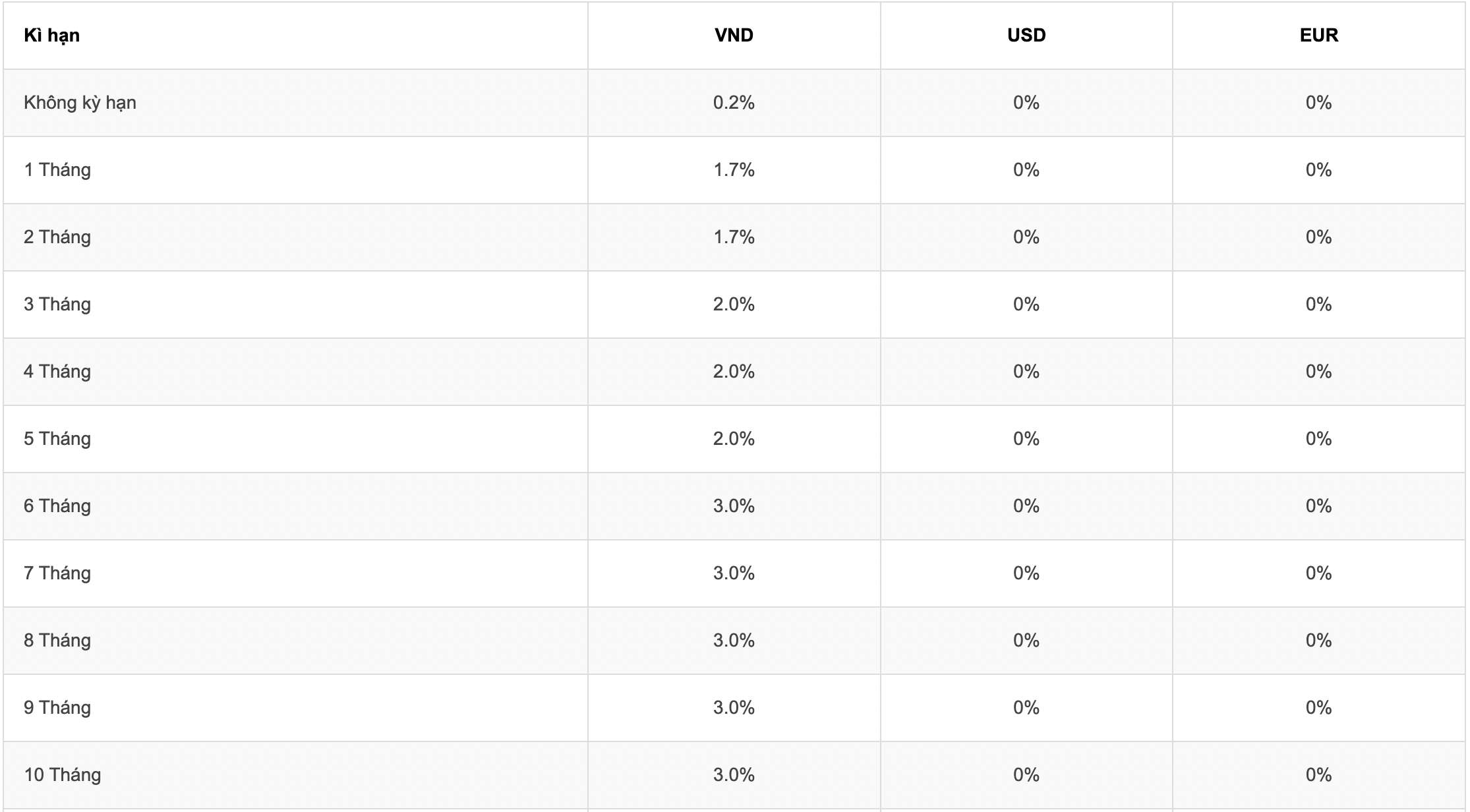
Task: Click the VND rate for 7 Tháng
Action: (x=734, y=573)
